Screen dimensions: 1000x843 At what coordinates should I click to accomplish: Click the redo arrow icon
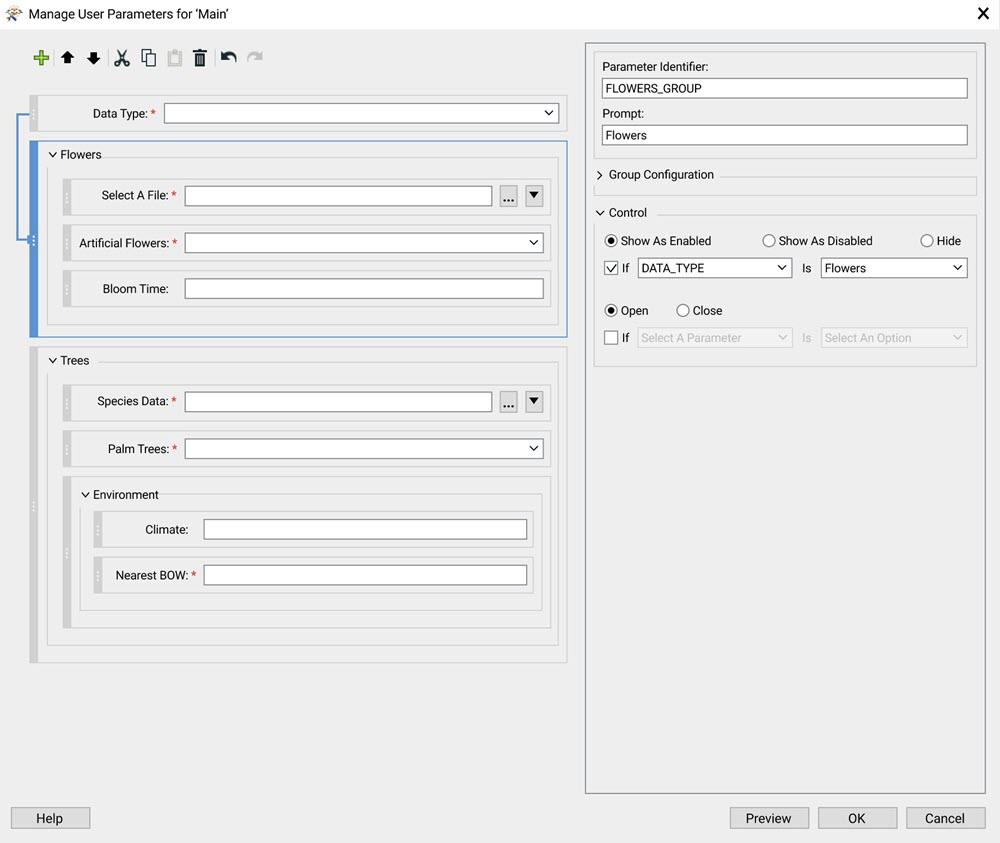pos(255,57)
